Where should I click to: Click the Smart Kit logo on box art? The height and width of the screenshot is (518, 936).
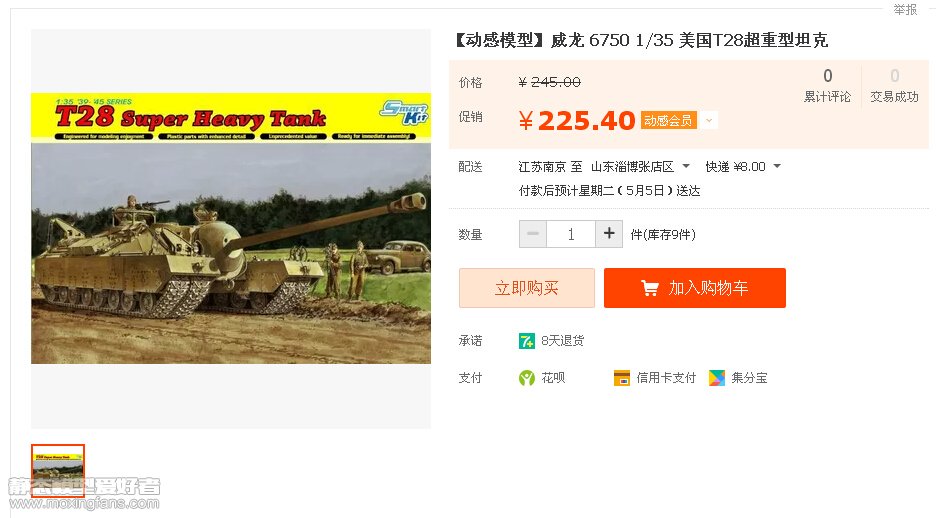pyautogui.click(x=404, y=112)
